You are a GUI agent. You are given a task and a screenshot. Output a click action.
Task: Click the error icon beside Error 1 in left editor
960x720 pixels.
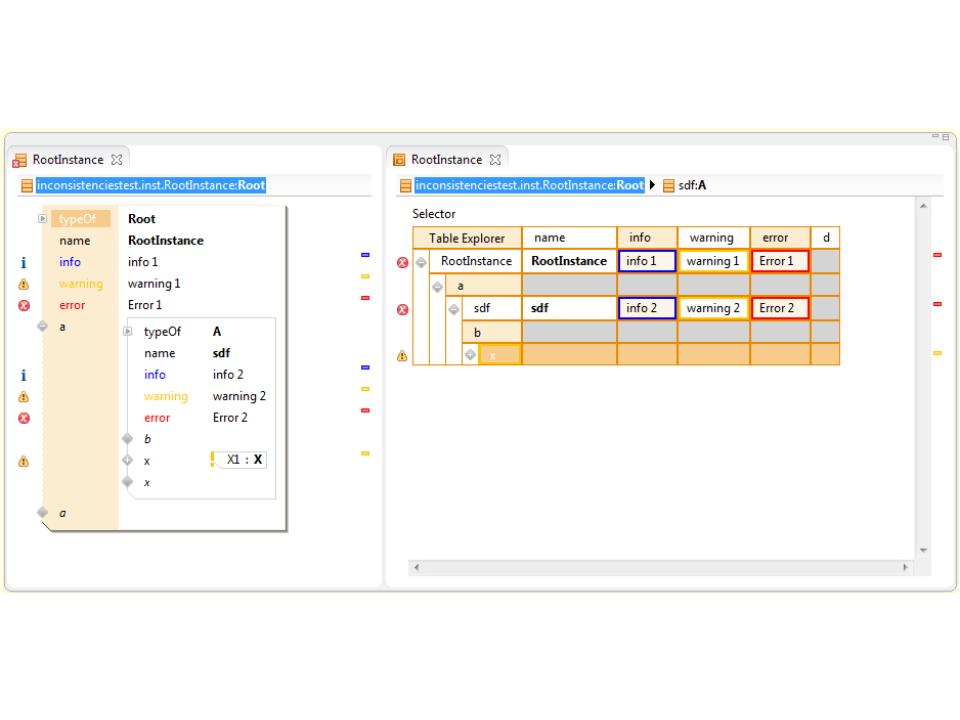point(24,305)
